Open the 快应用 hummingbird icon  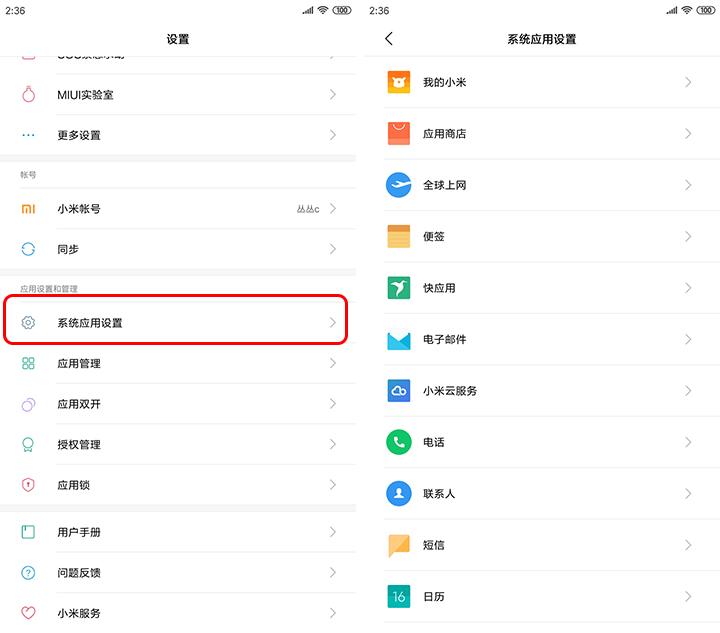[x=399, y=288]
